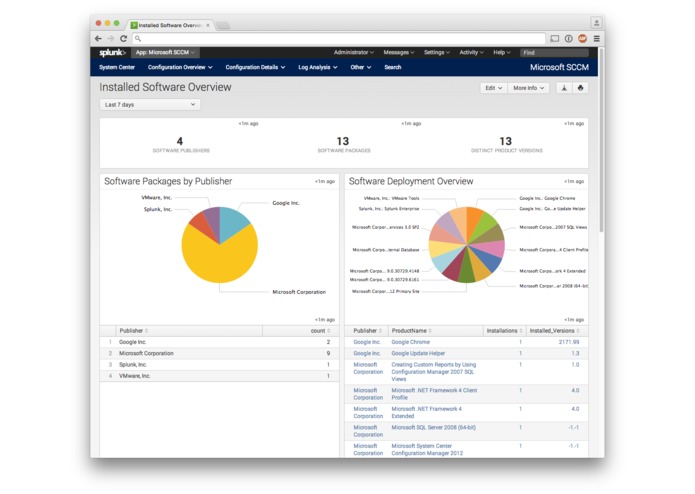Image resolution: width=695 pixels, height=494 pixels.
Task: Open the Other menu
Action: point(360,67)
